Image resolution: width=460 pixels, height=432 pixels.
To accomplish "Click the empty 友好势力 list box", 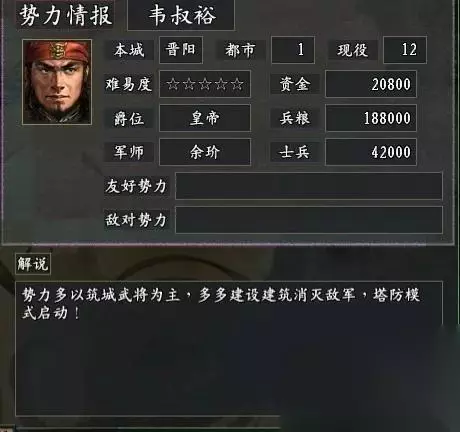I will (309, 186).
